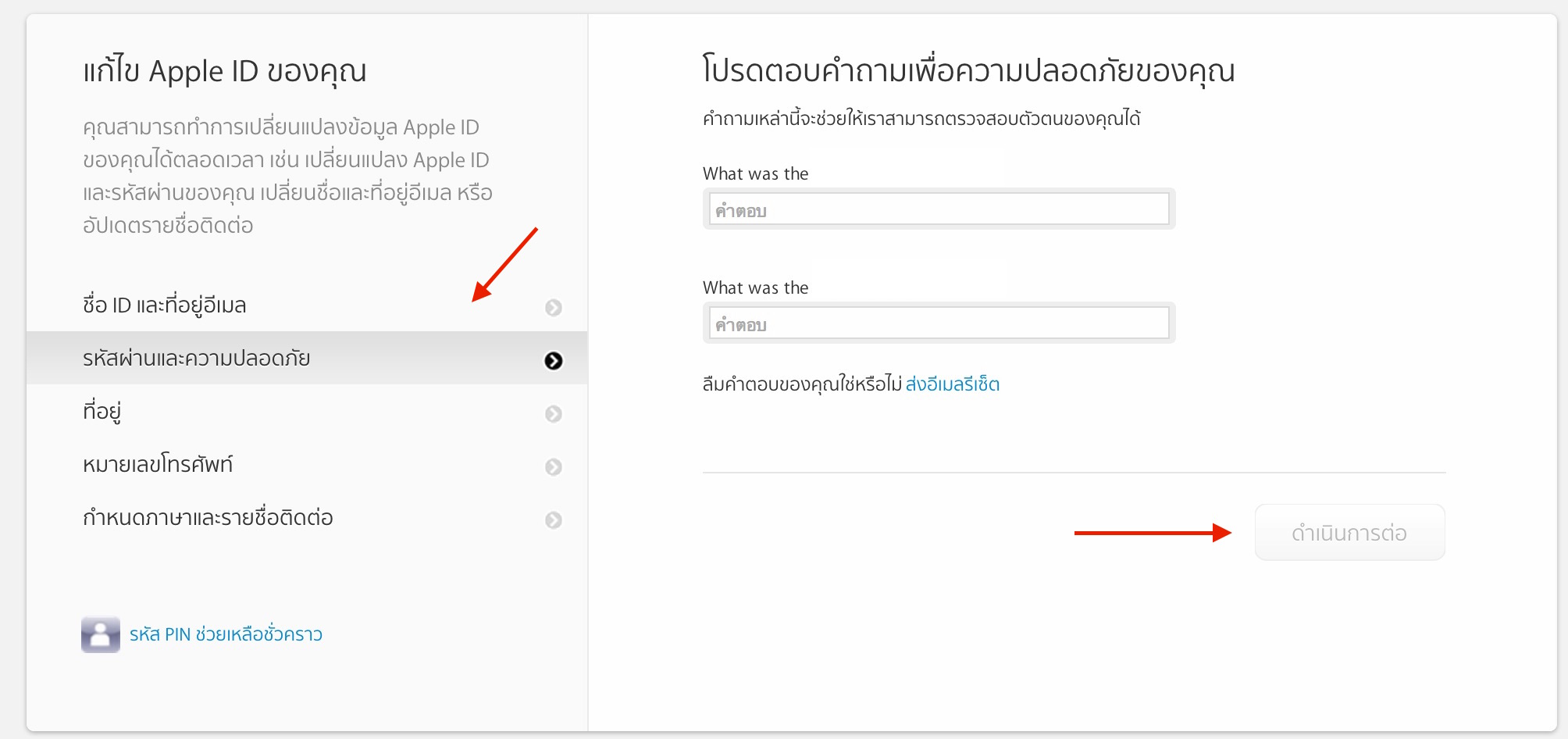Click the arrow icon beside กำหนดภาษาและรายชื่อติดต่อ
This screenshot has height=739, width=1568.
tap(553, 520)
